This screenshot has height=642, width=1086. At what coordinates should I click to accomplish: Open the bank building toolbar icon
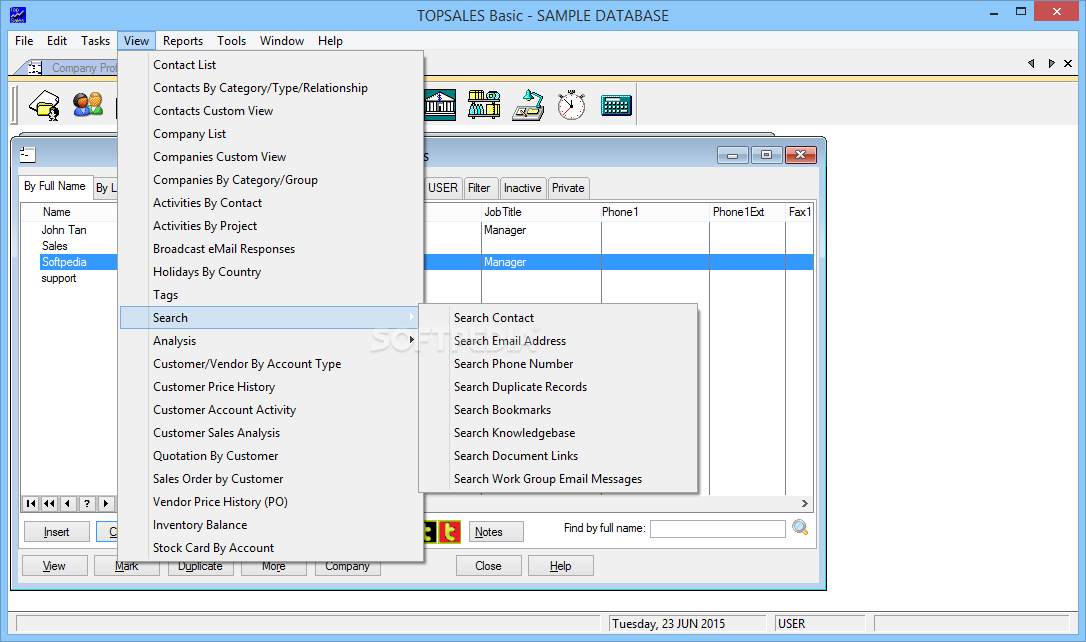[x=440, y=105]
